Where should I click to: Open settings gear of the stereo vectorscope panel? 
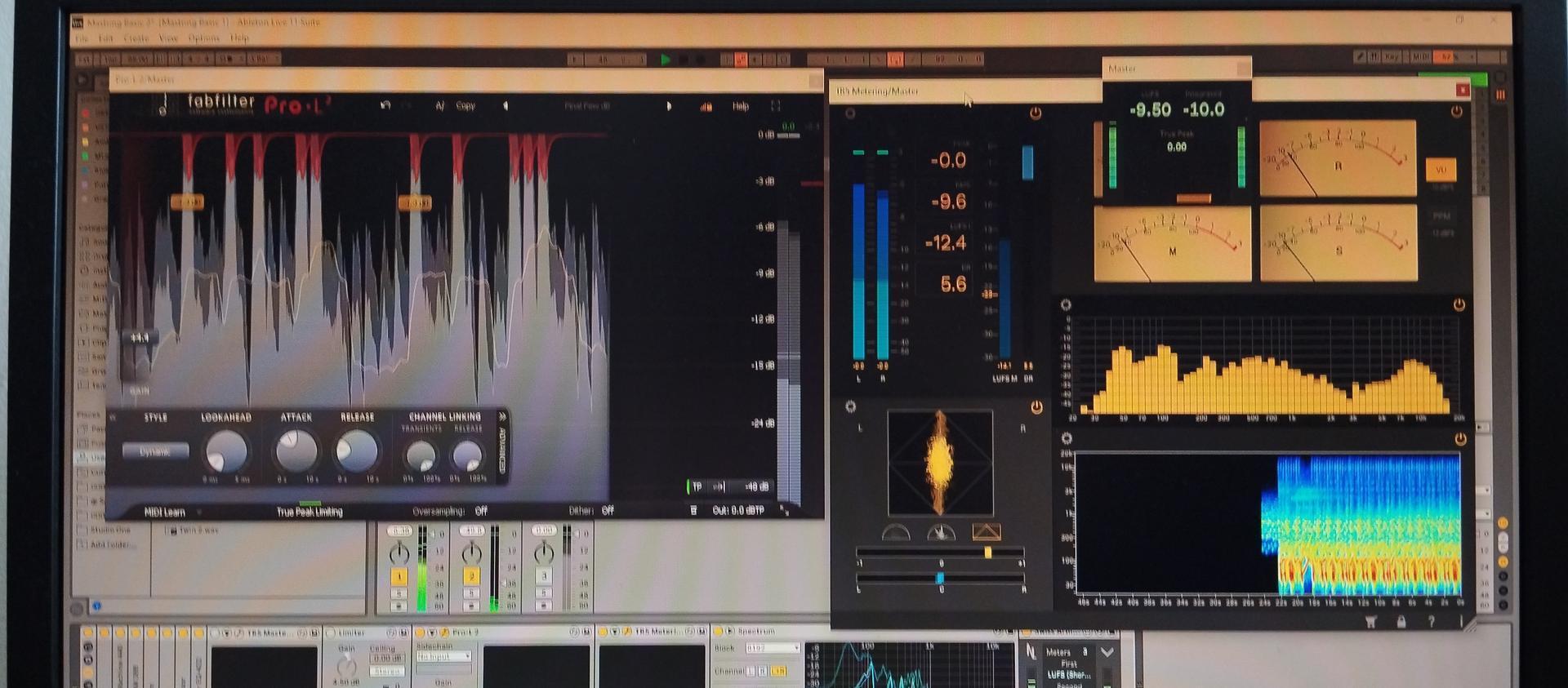(x=850, y=406)
